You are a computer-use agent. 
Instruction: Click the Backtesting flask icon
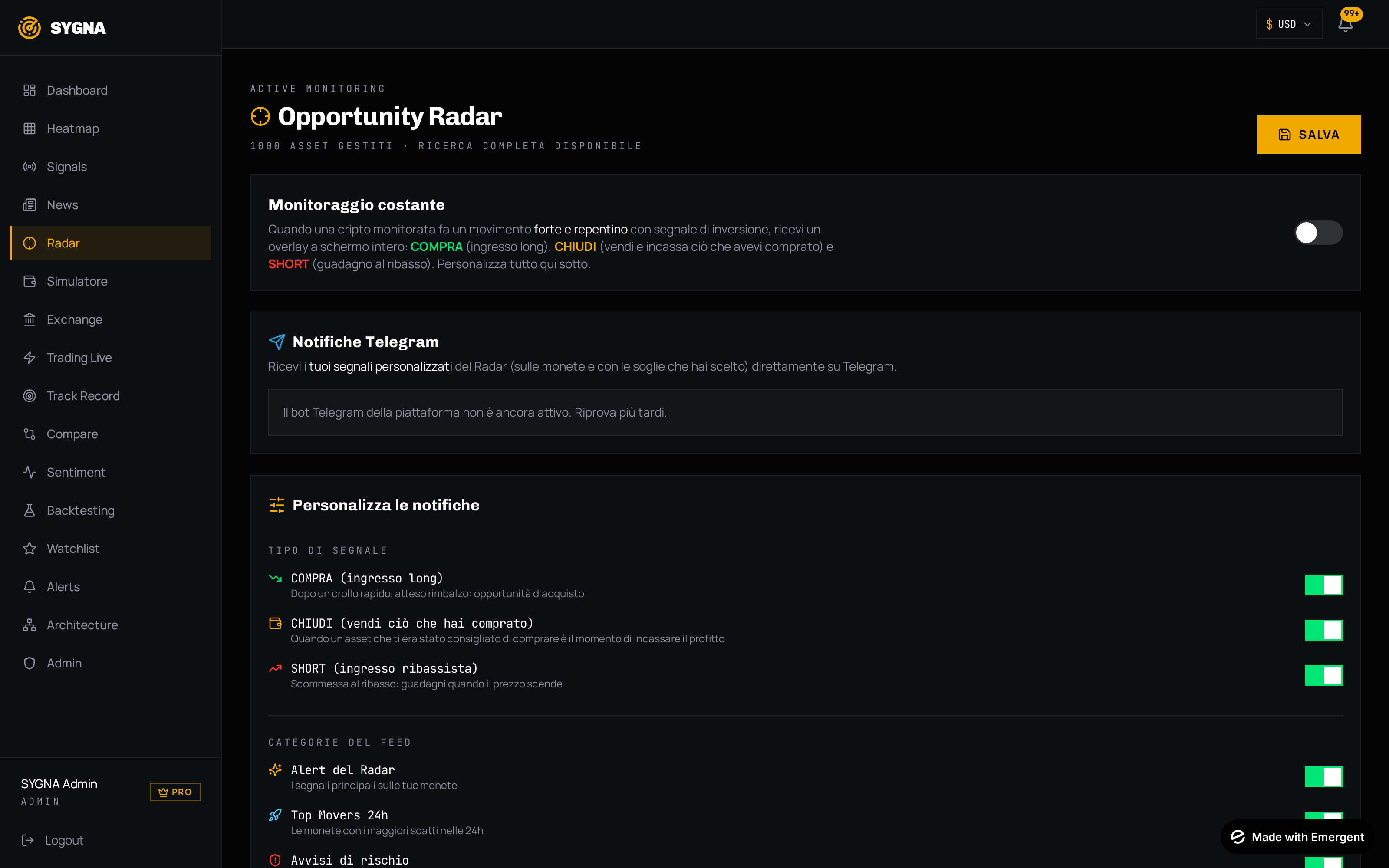coord(29,510)
